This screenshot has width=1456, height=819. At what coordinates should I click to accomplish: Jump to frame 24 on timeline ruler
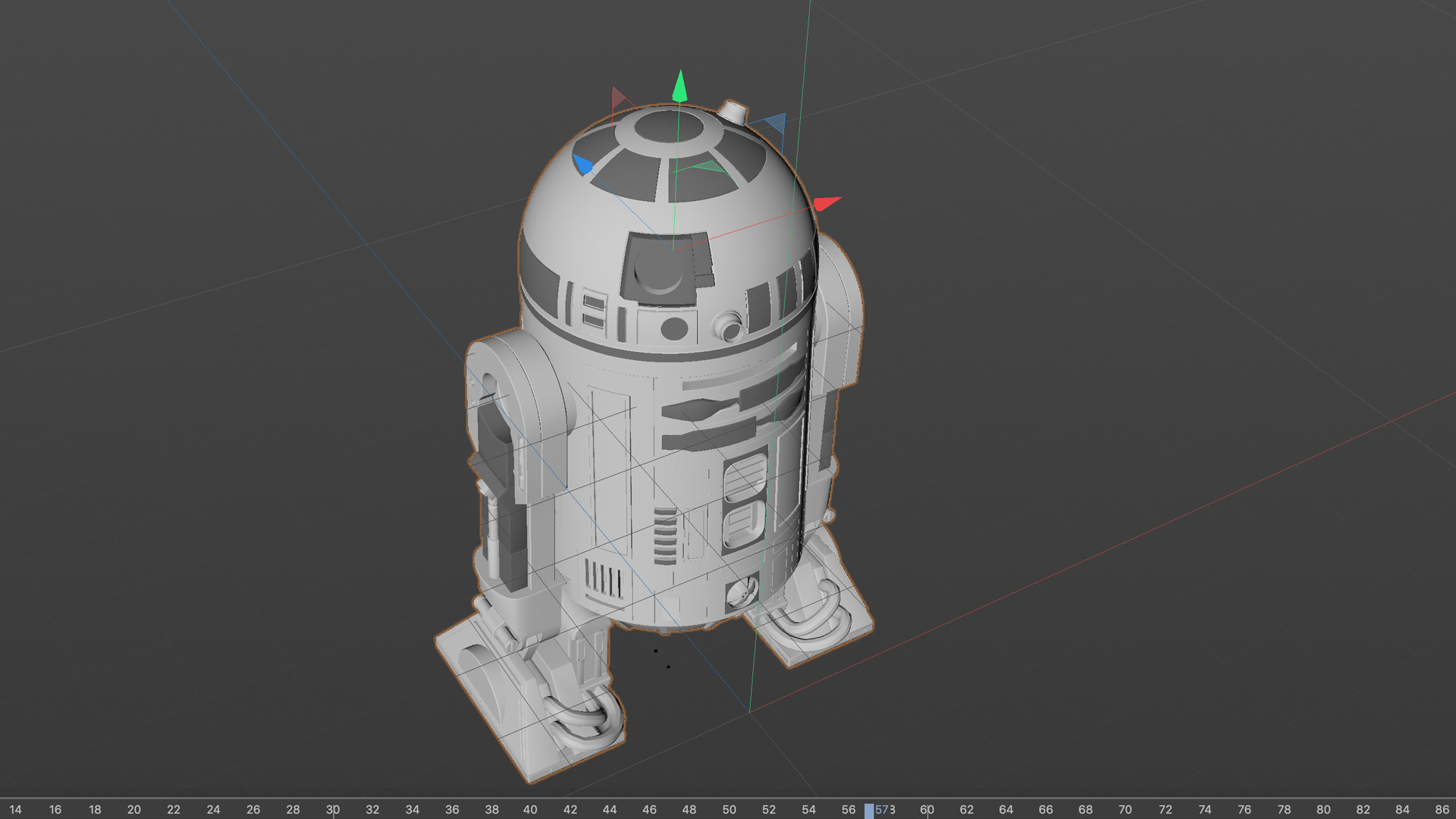(213, 809)
